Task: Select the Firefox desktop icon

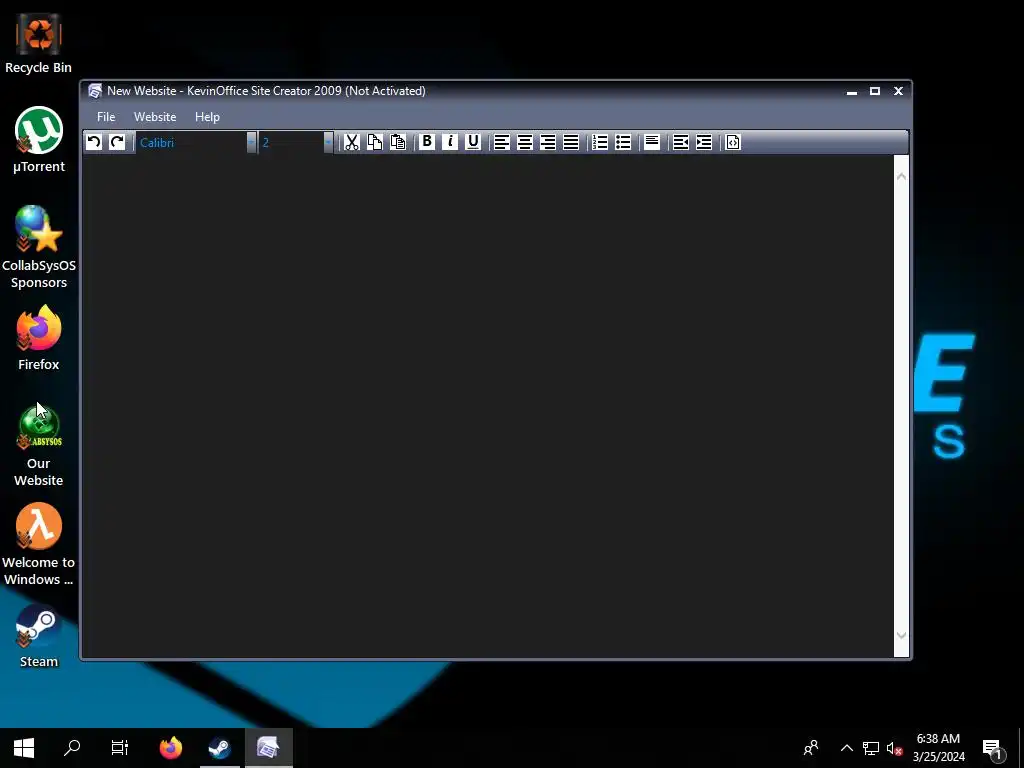Action: tap(39, 338)
